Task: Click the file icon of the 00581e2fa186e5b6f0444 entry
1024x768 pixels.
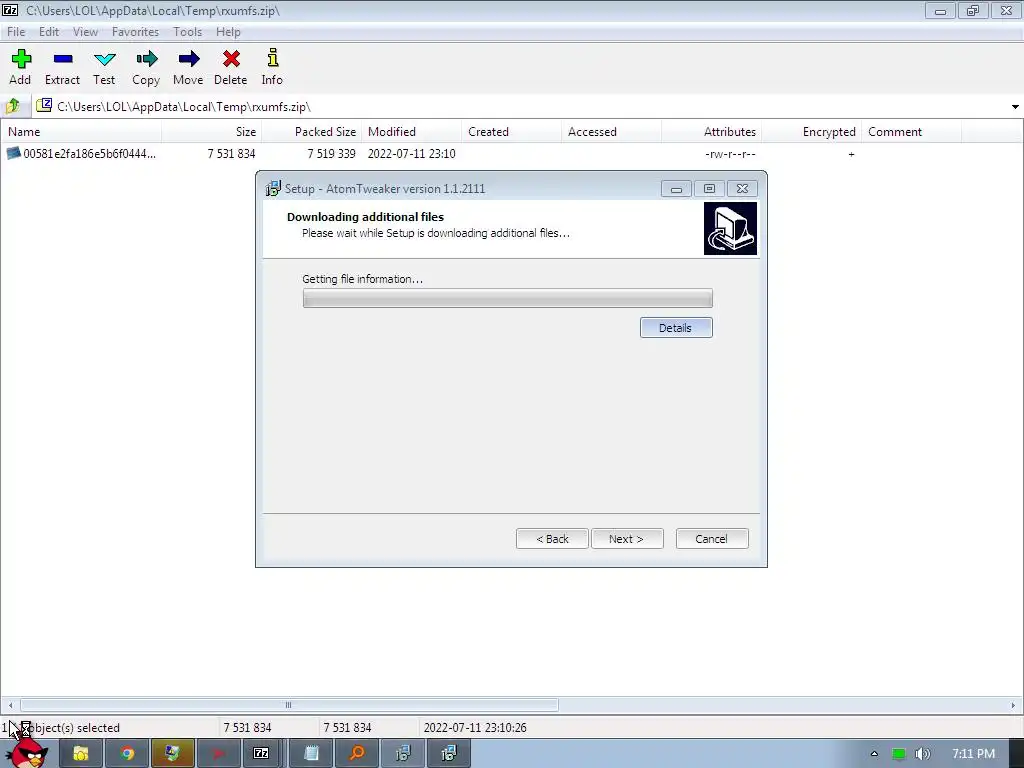Action: point(13,153)
